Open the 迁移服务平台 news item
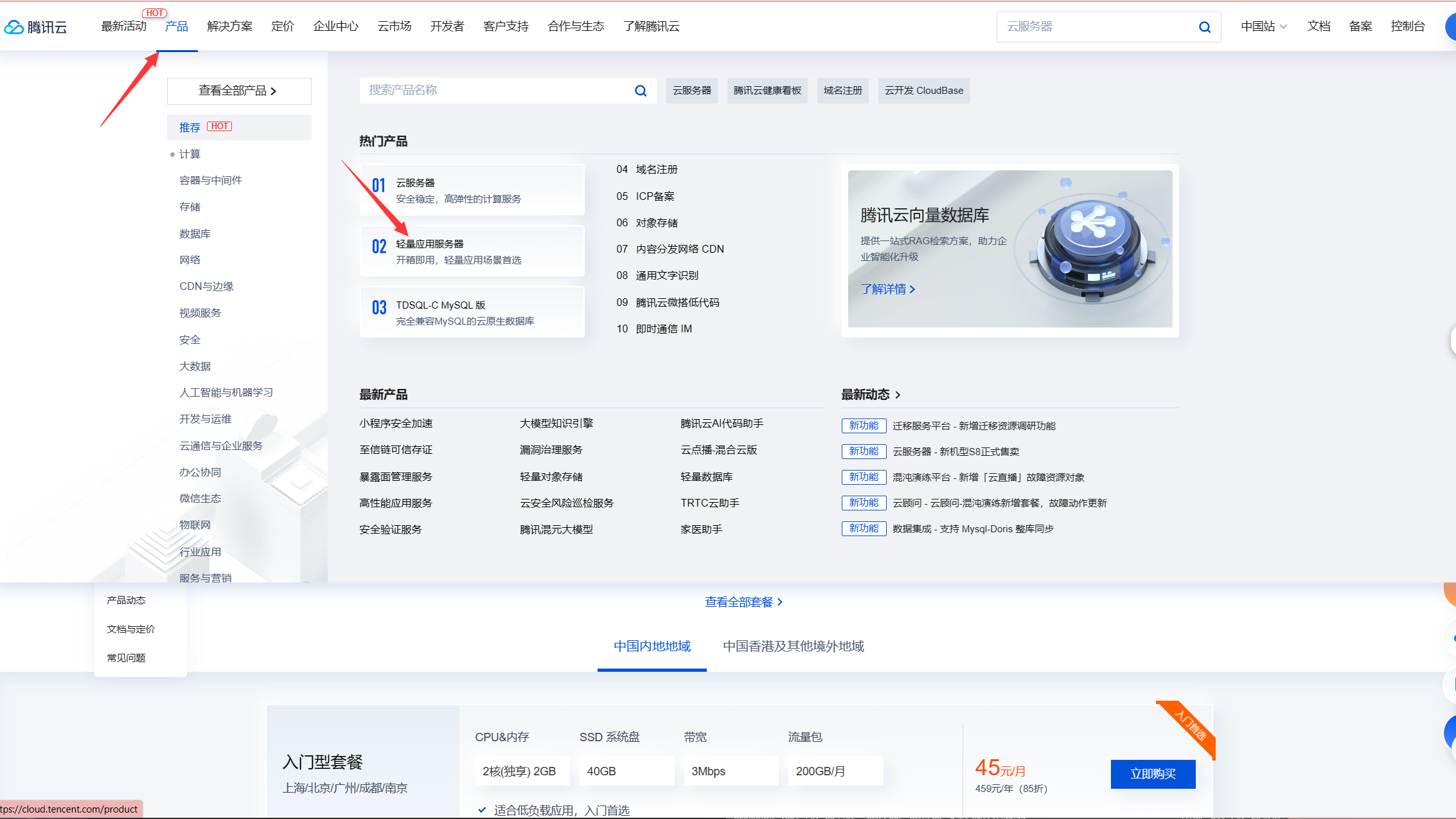 (974, 426)
